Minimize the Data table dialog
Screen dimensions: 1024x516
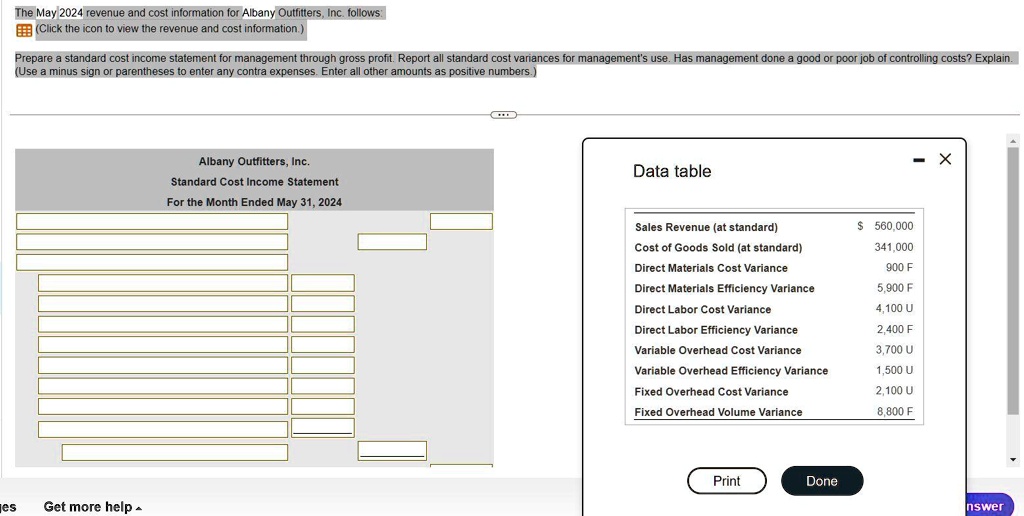(919, 159)
